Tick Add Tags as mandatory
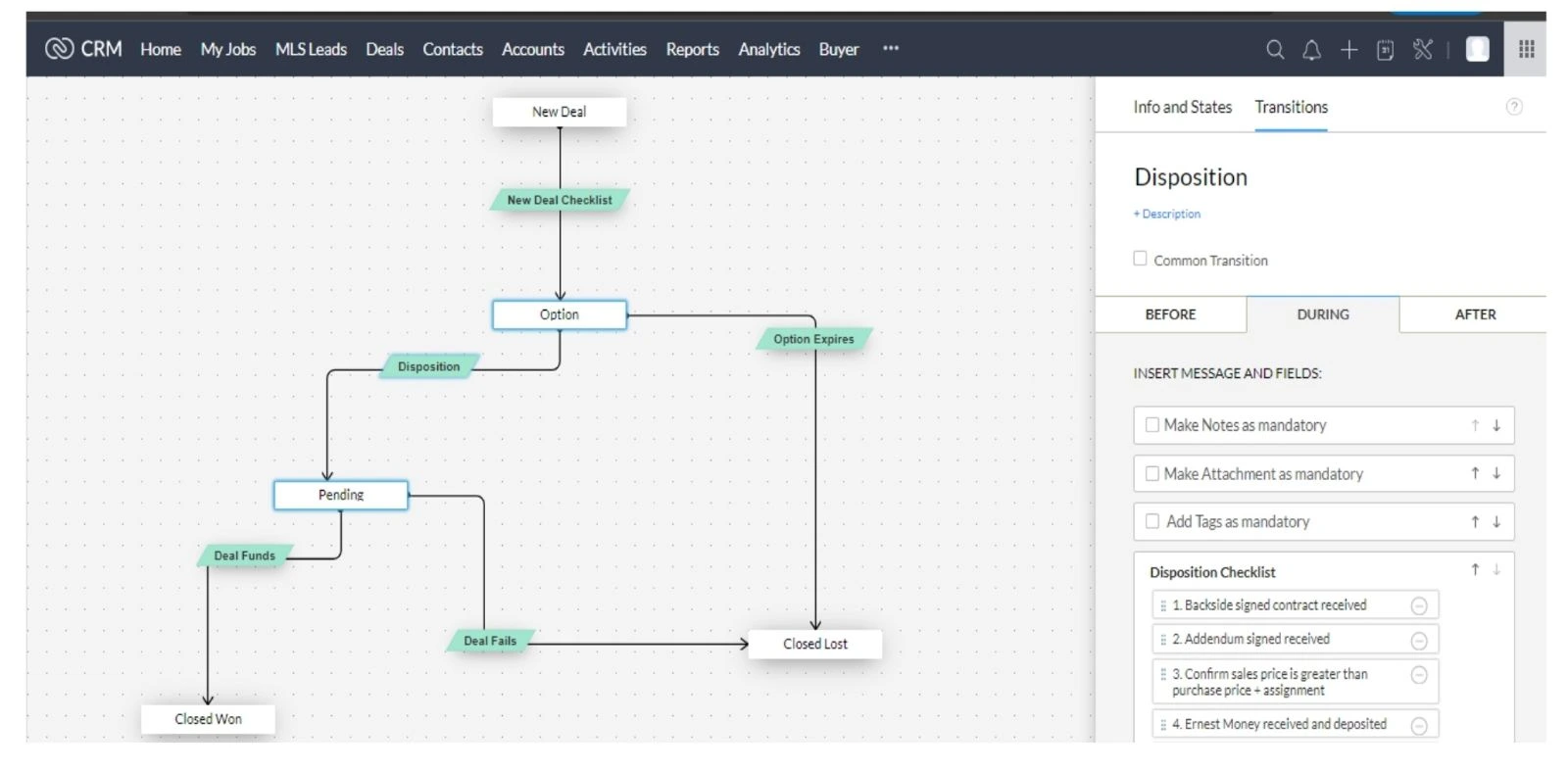This screenshot has width=1568, height=770. pyautogui.click(x=1152, y=522)
